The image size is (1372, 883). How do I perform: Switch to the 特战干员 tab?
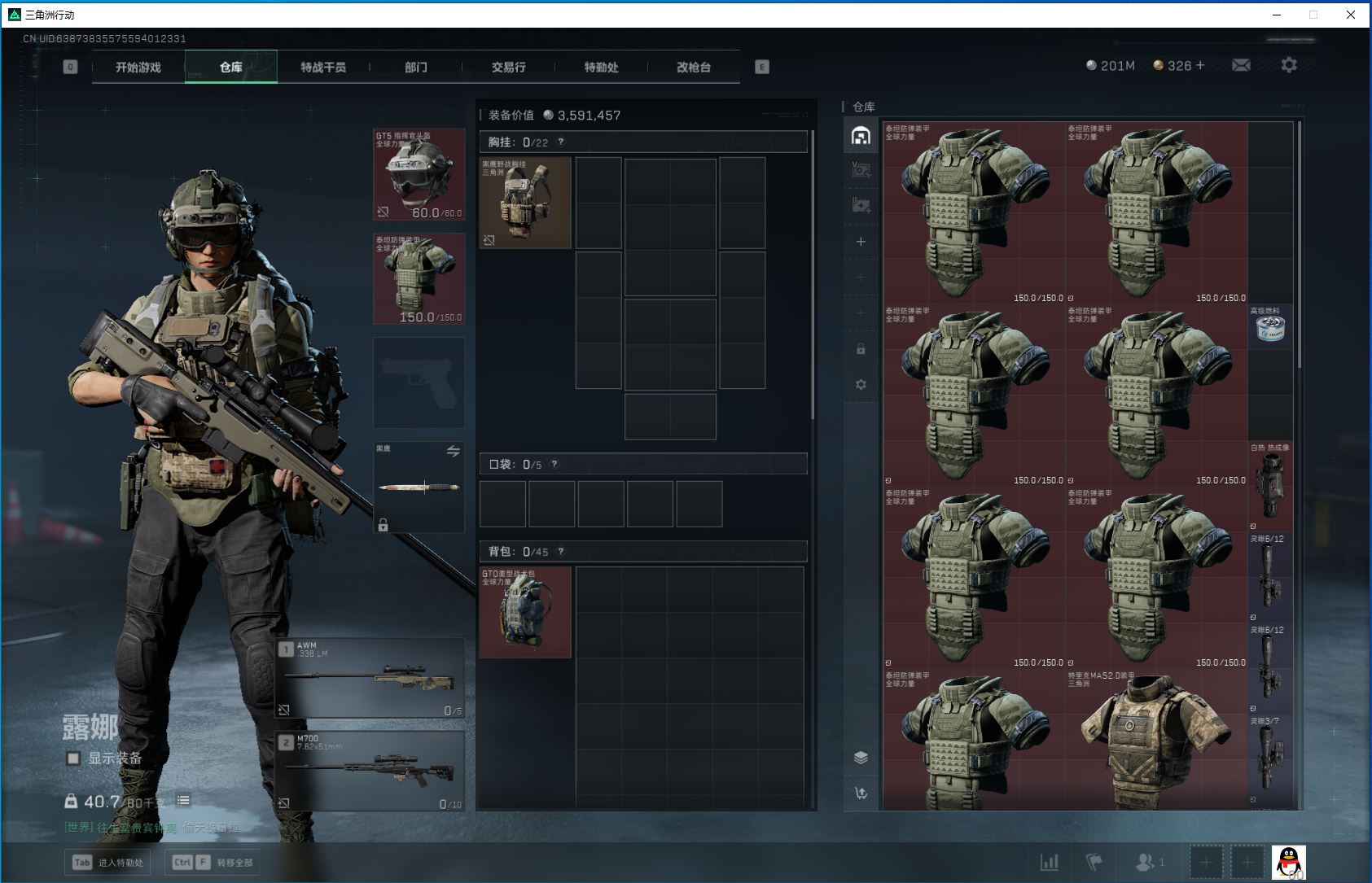[323, 67]
